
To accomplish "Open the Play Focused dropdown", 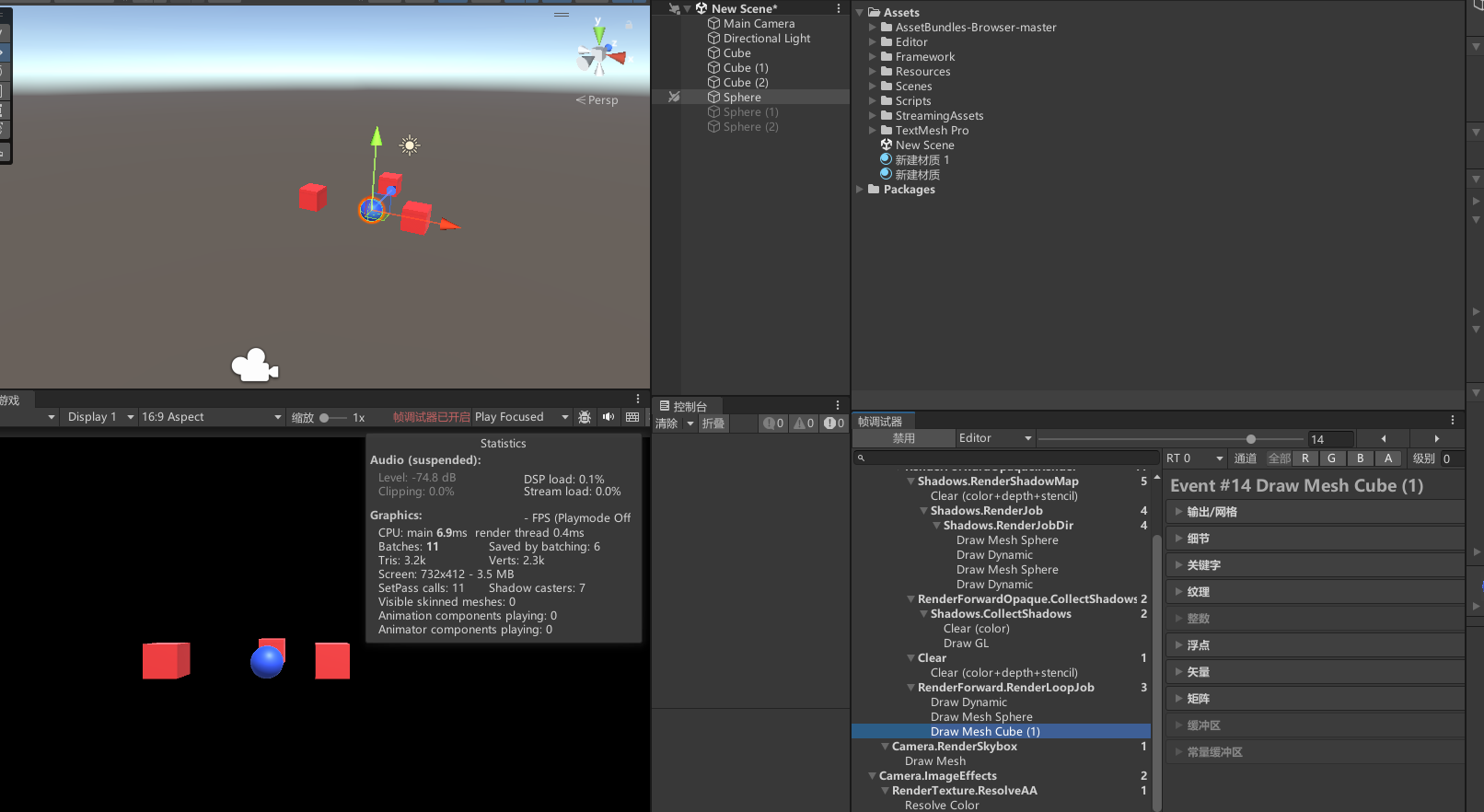I will click(521, 417).
